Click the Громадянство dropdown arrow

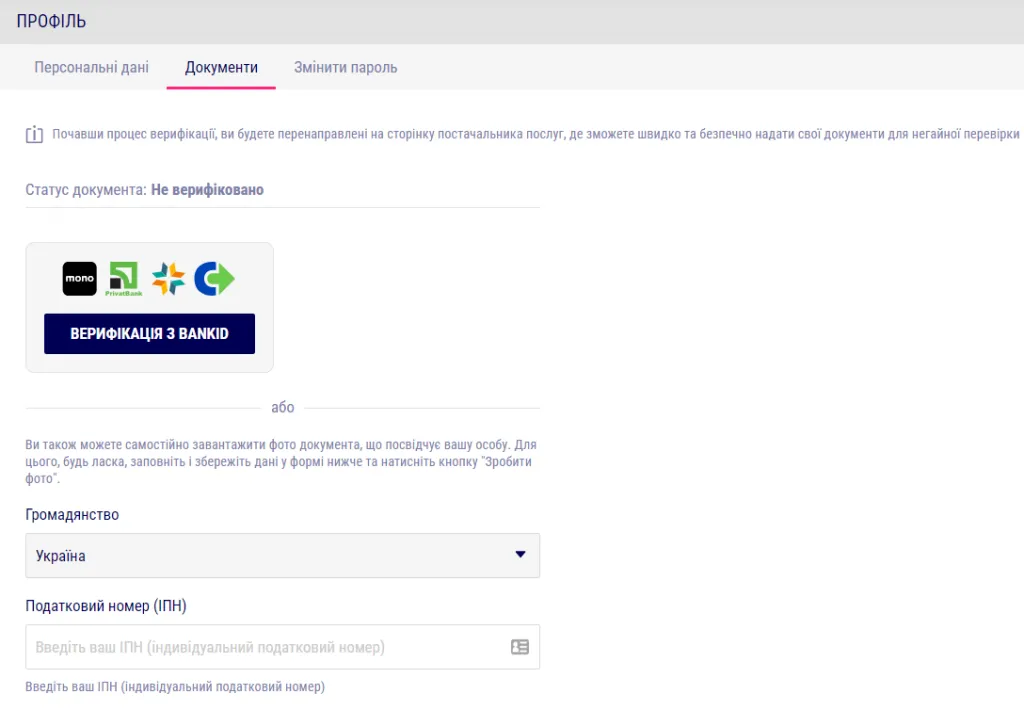(520, 555)
